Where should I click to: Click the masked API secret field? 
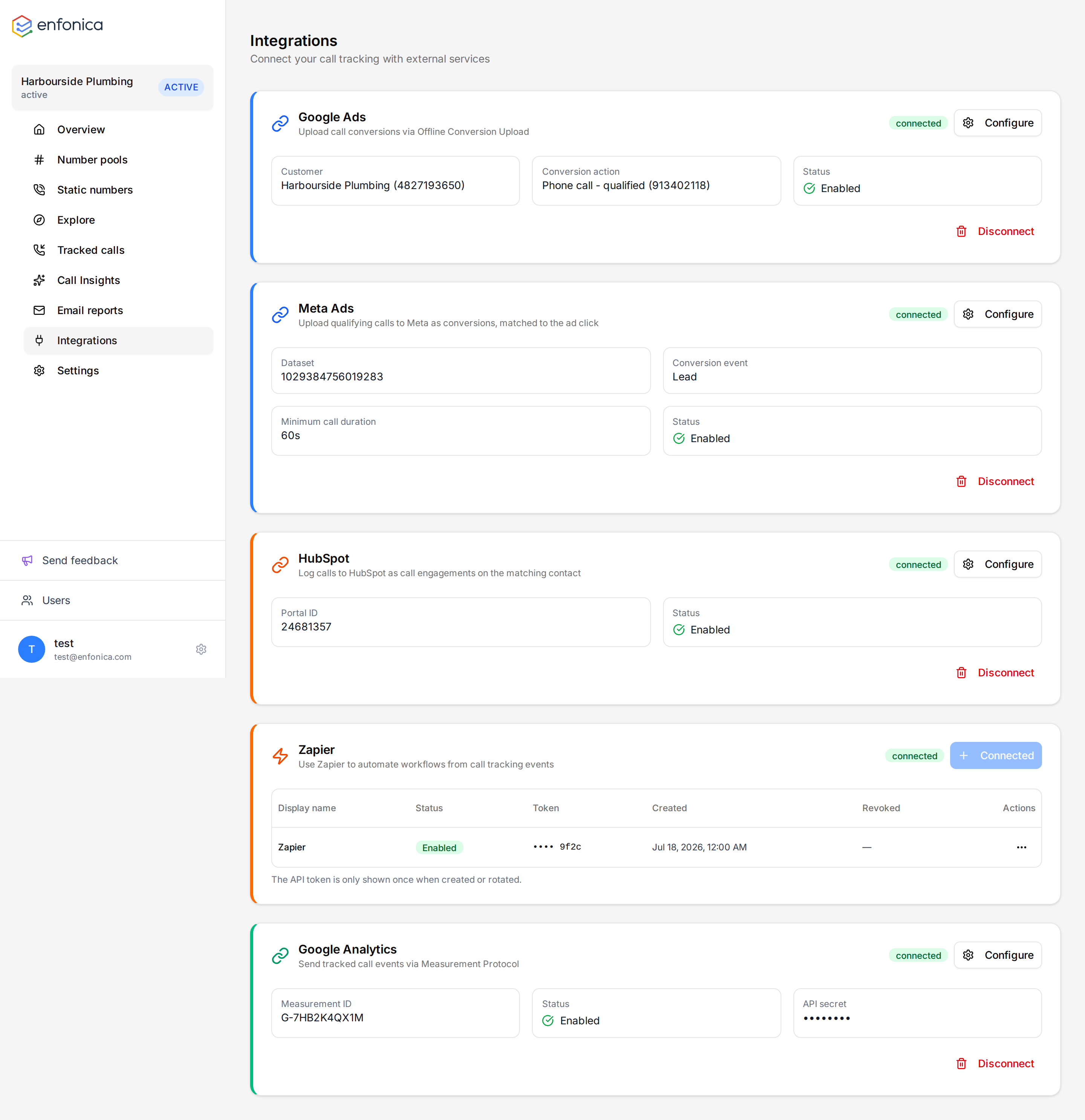tap(917, 1013)
